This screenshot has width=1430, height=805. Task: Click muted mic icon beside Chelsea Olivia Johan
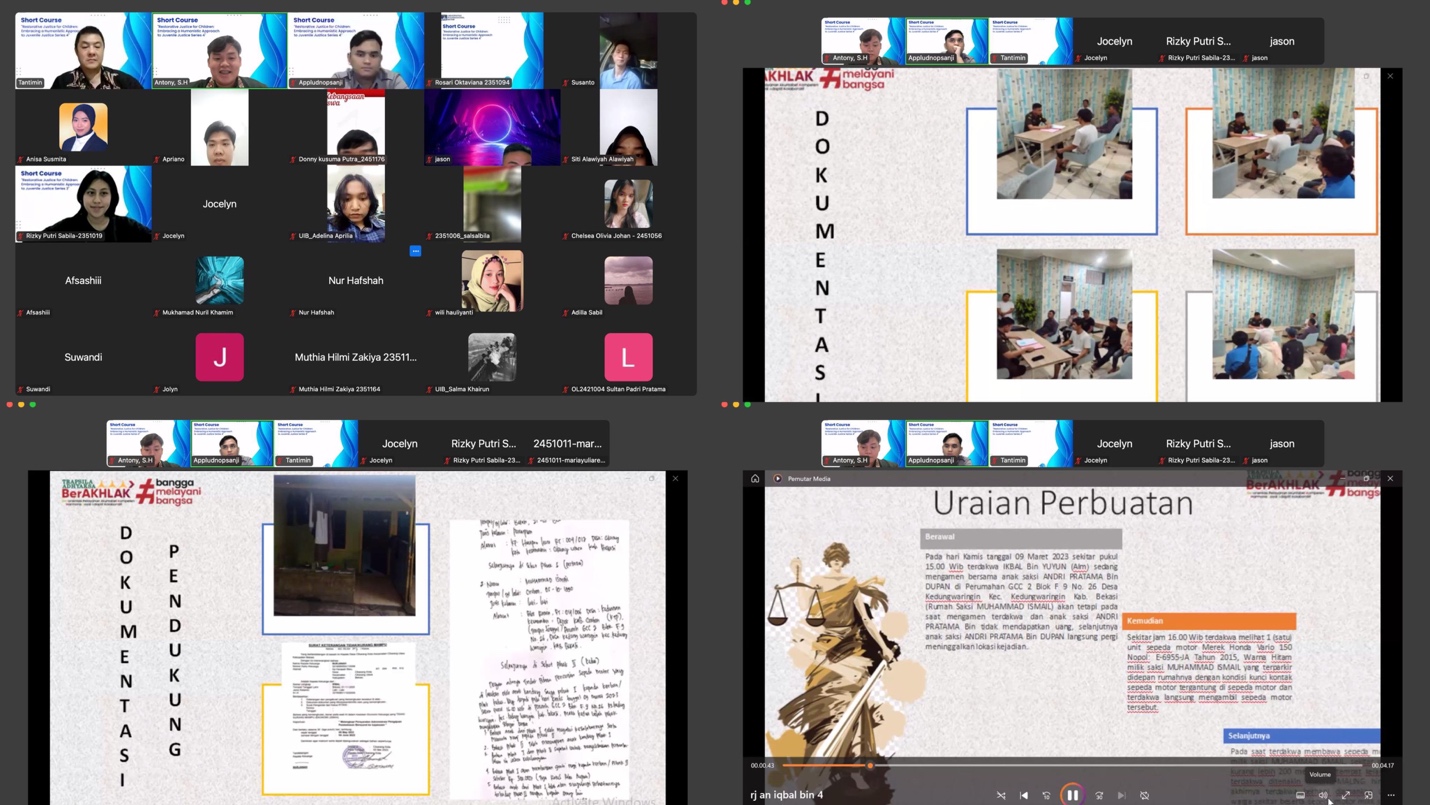[x=566, y=236]
